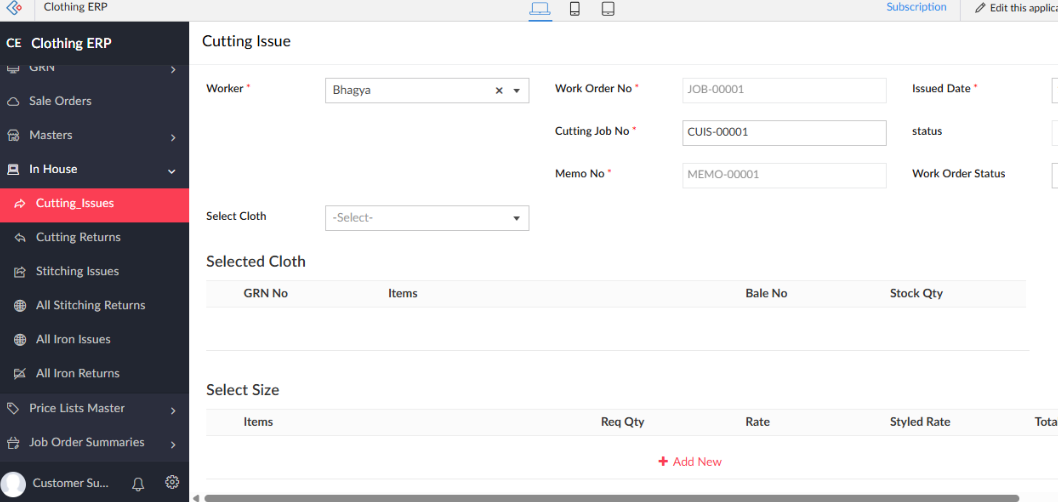The height and width of the screenshot is (502, 1058).
Task: Open the Worker dropdown arrow
Action: tap(517, 91)
